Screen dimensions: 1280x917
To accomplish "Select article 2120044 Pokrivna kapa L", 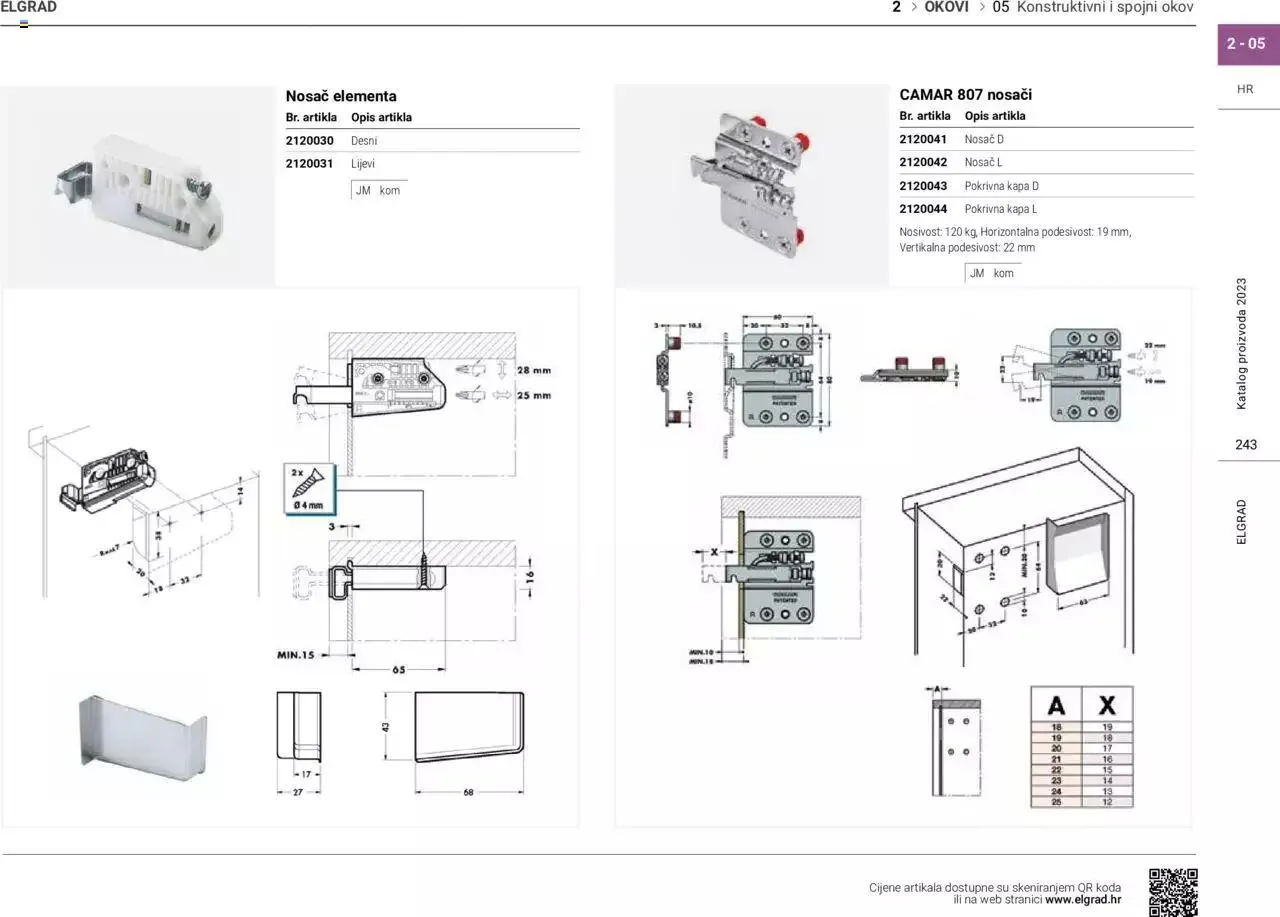I will tap(923, 209).
